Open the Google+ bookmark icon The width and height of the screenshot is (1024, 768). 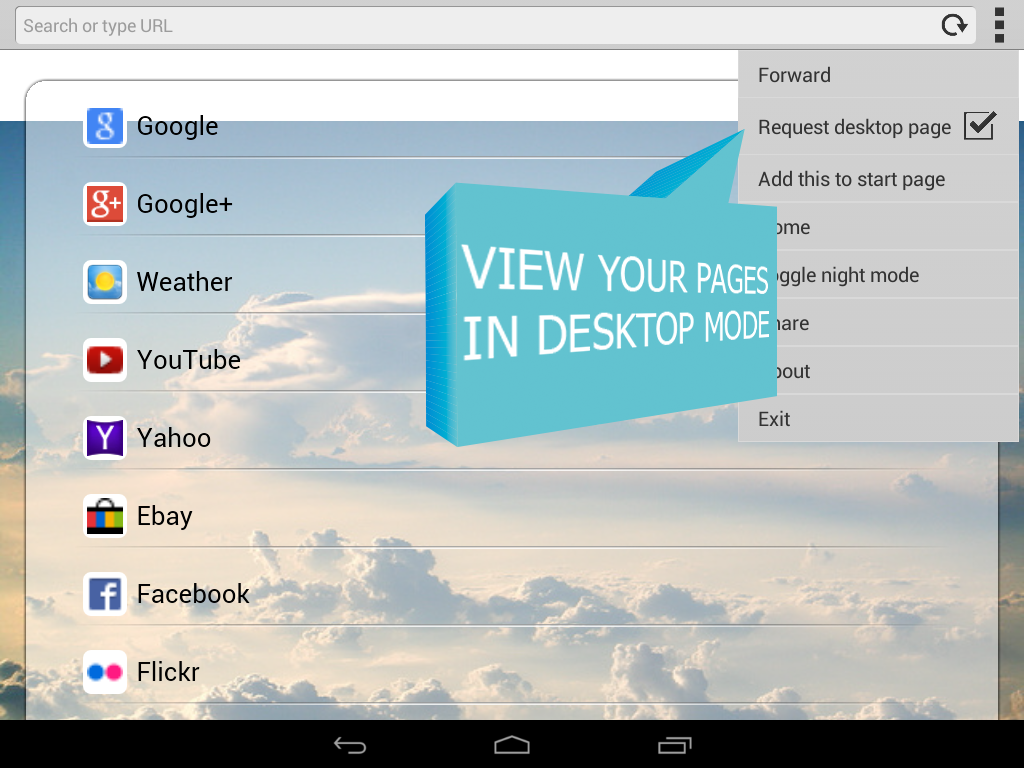(x=104, y=204)
